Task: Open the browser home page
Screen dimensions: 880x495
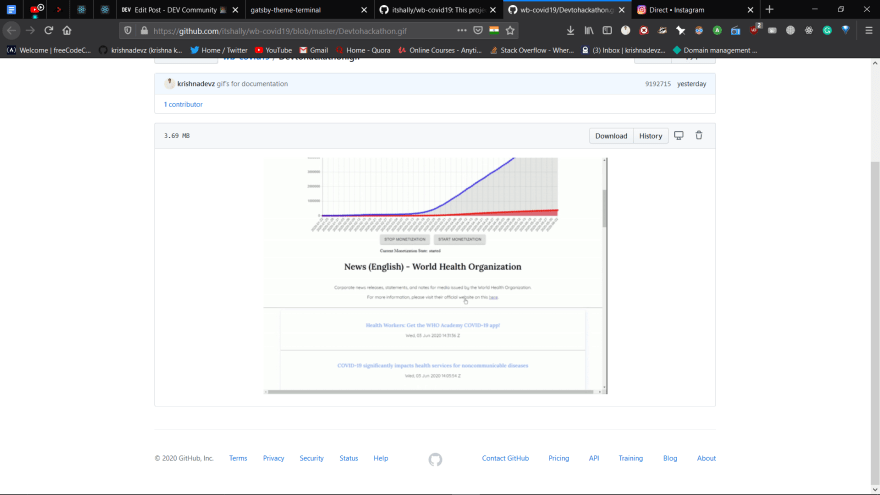Action: [x=67, y=30]
